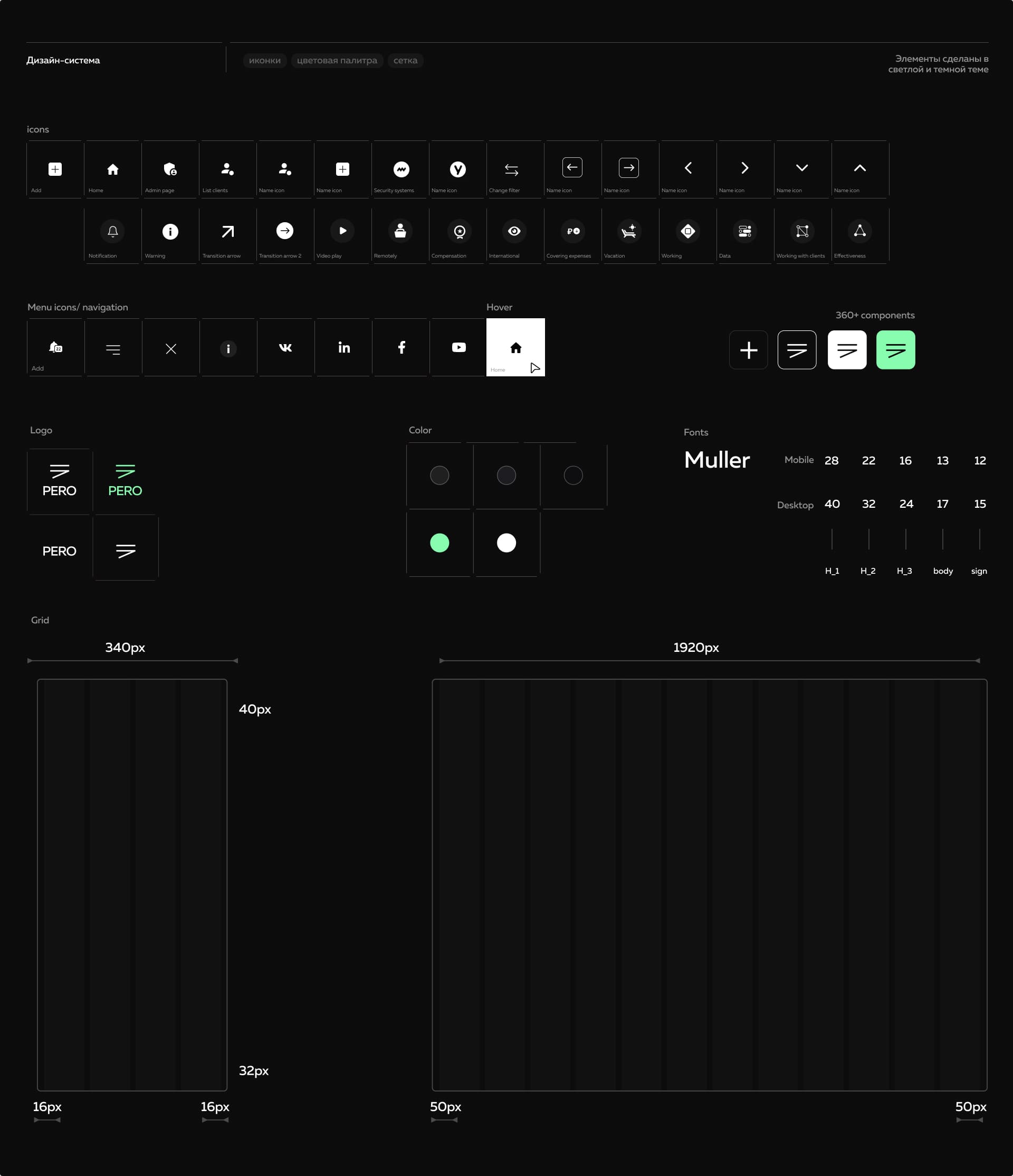This screenshot has height=1176, width=1013.
Task: Click the upward chevron icon
Action: (860, 168)
